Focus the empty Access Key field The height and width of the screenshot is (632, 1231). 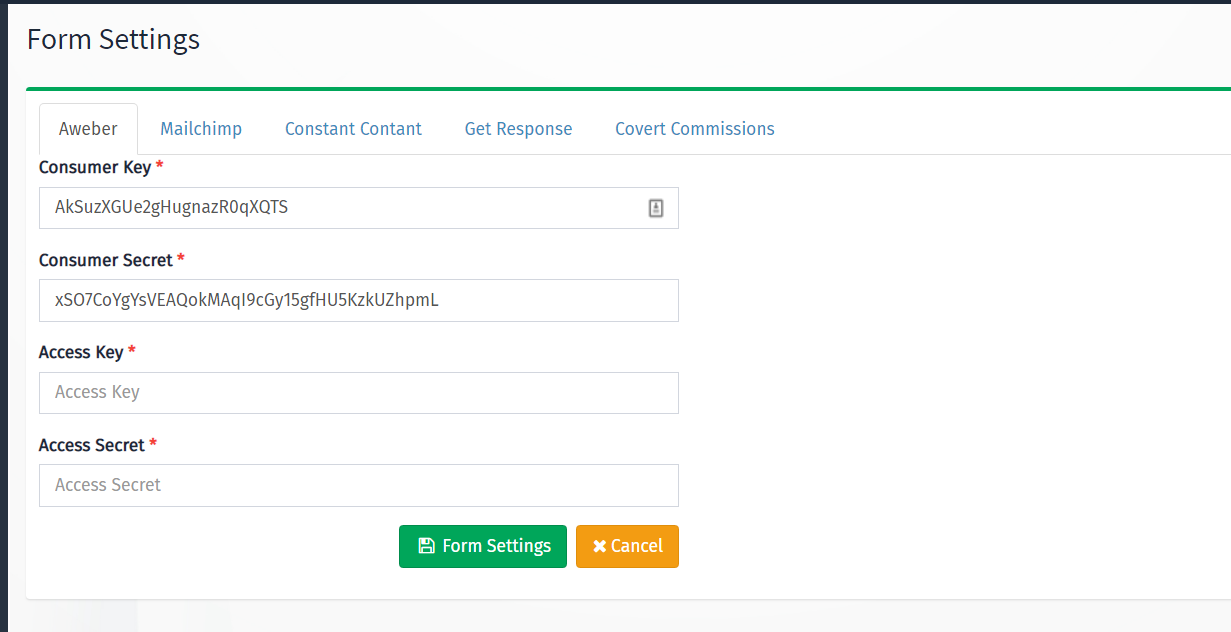click(x=359, y=393)
